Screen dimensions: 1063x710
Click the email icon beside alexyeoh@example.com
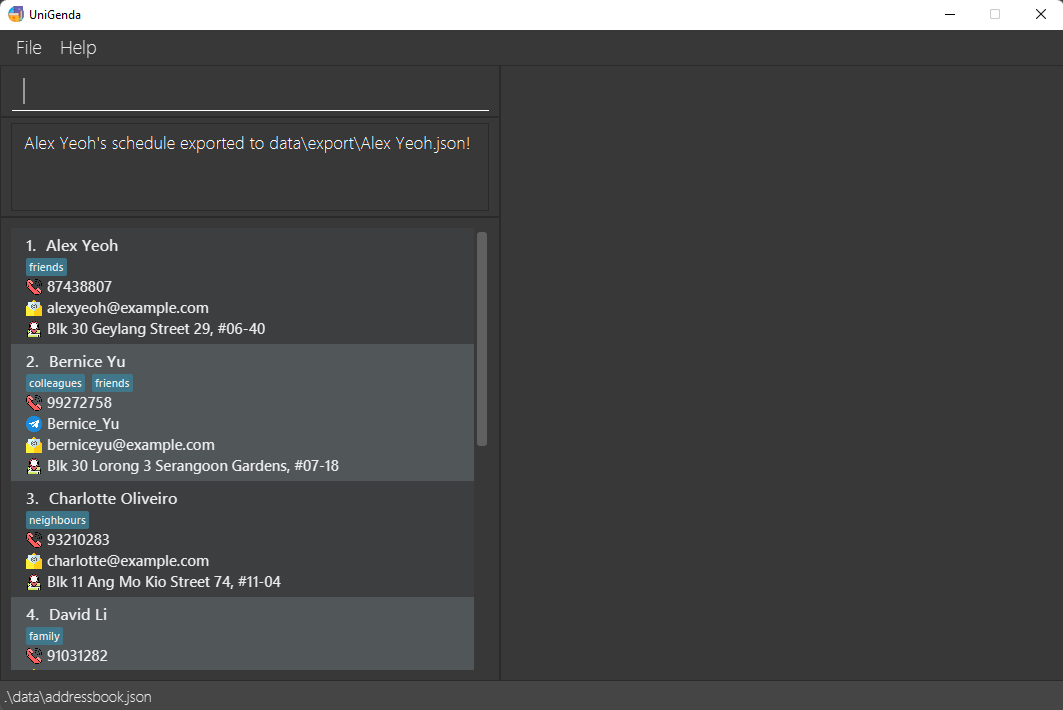click(x=34, y=308)
